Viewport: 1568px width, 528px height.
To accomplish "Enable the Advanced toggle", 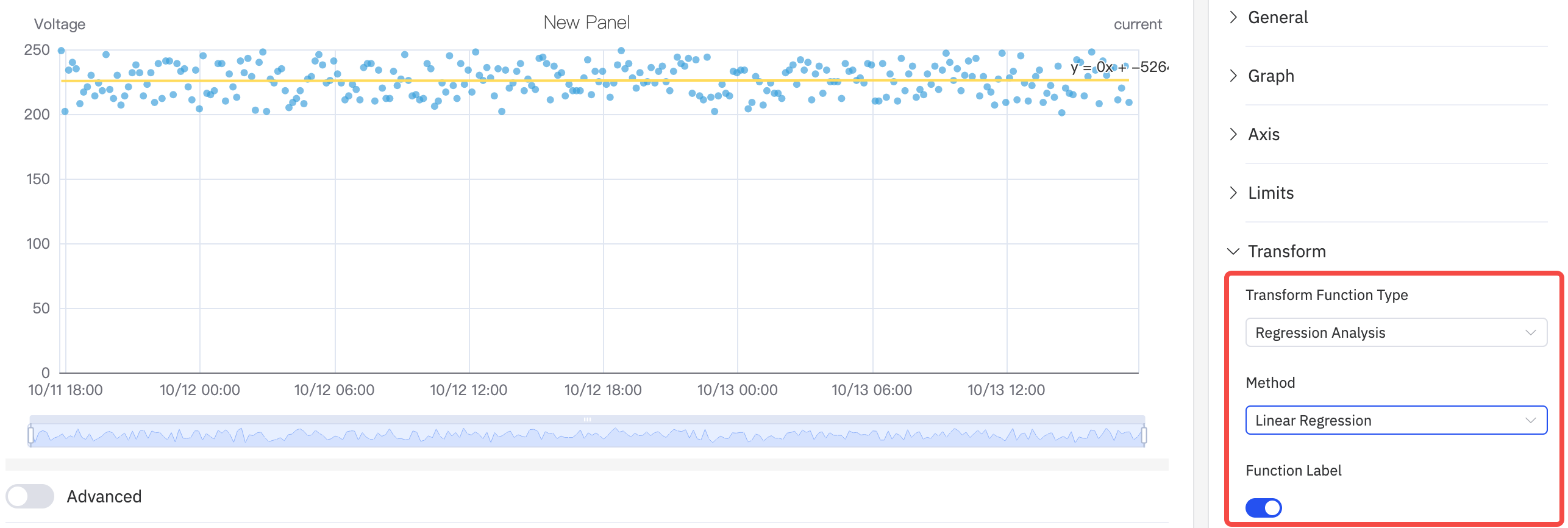I will tap(30, 496).
